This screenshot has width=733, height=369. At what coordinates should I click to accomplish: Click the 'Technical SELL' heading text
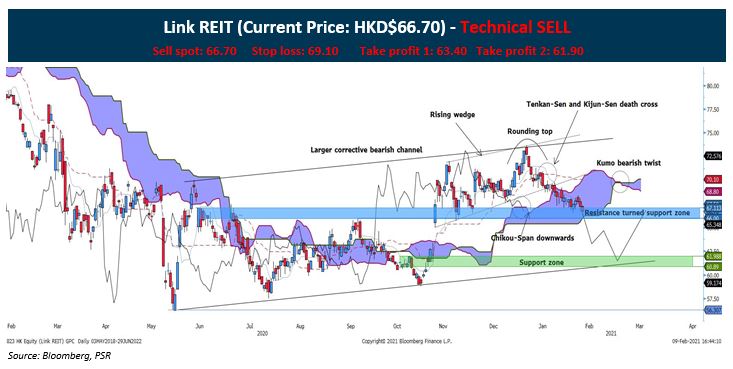(515, 28)
